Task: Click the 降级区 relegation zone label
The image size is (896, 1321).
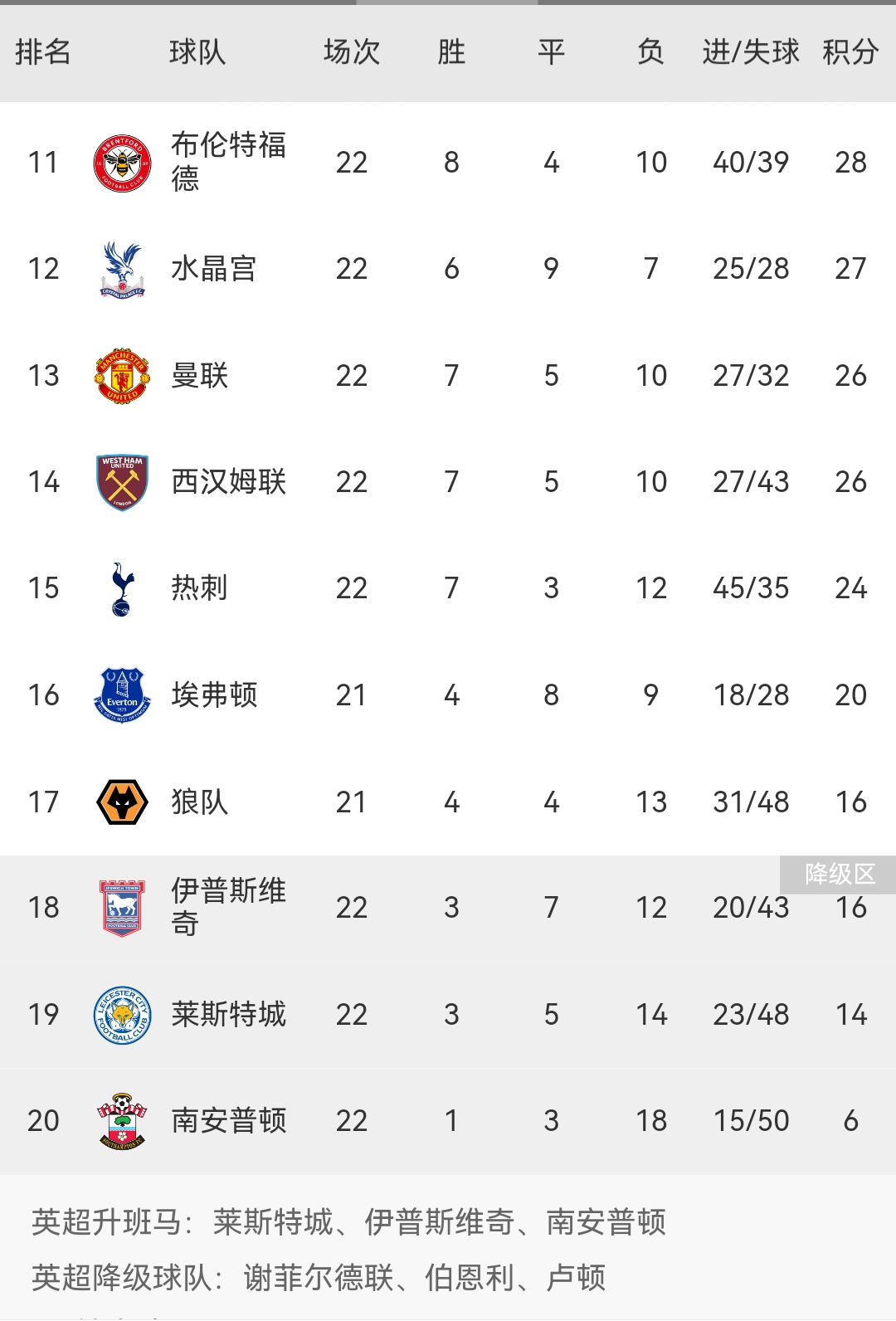Action: tap(840, 874)
